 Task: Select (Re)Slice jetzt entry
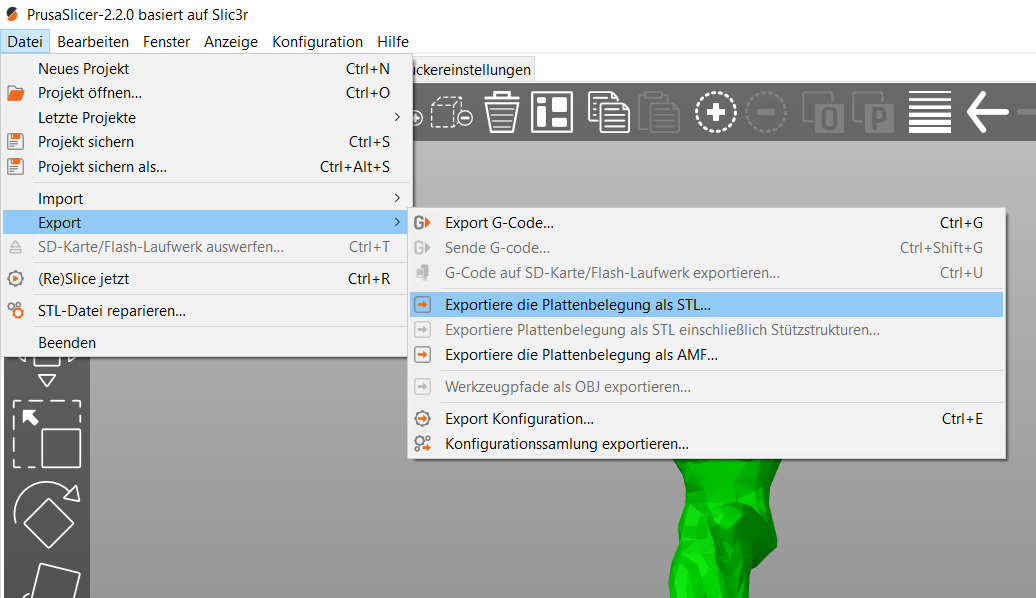click(x=206, y=279)
